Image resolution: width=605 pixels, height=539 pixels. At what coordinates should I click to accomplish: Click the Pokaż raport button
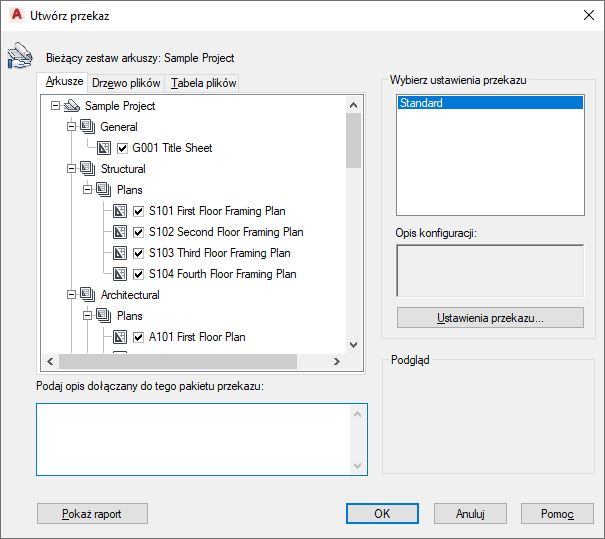coord(92,513)
